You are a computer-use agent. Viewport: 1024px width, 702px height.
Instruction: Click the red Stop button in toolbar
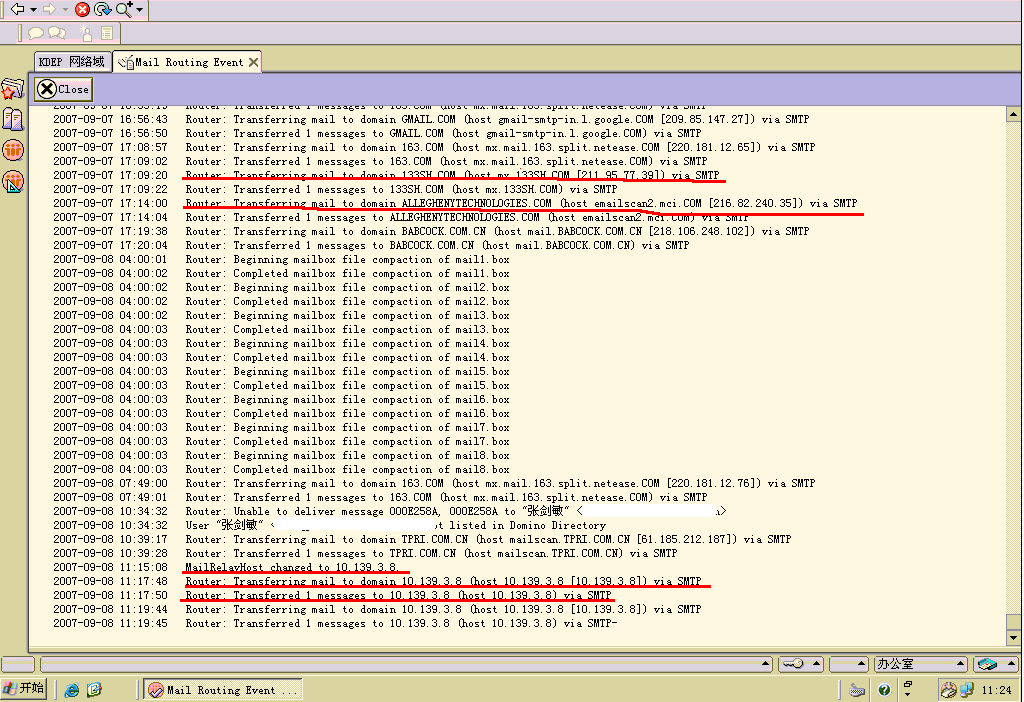(82, 9)
